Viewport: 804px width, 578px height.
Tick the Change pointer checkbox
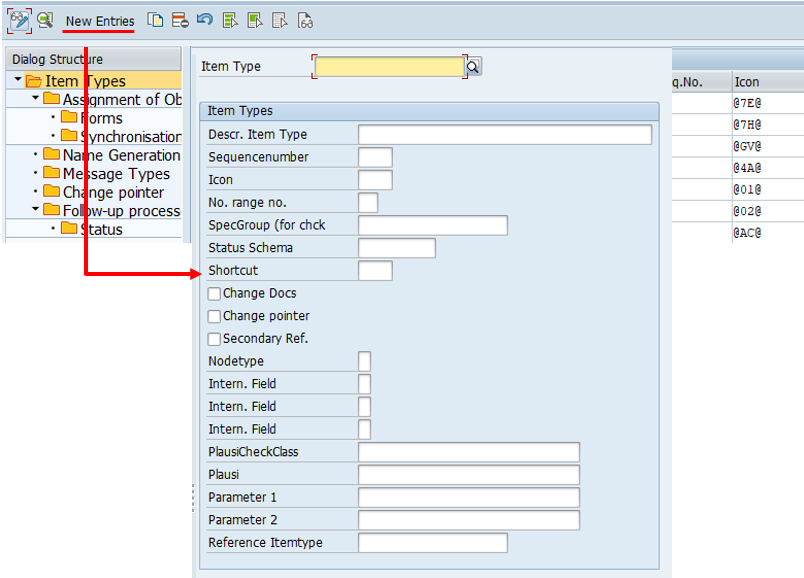(215, 317)
